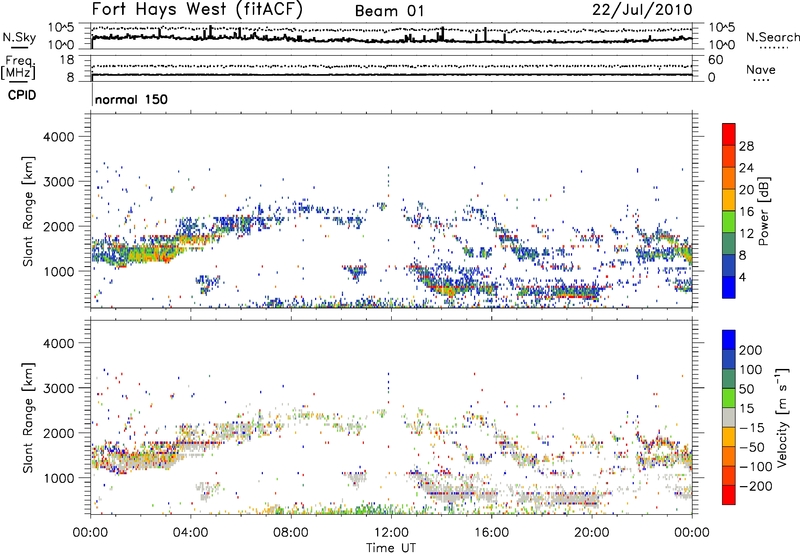Click the date '22/Jul/2010'
The height and width of the screenshot is (554, 800).
(x=642, y=10)
